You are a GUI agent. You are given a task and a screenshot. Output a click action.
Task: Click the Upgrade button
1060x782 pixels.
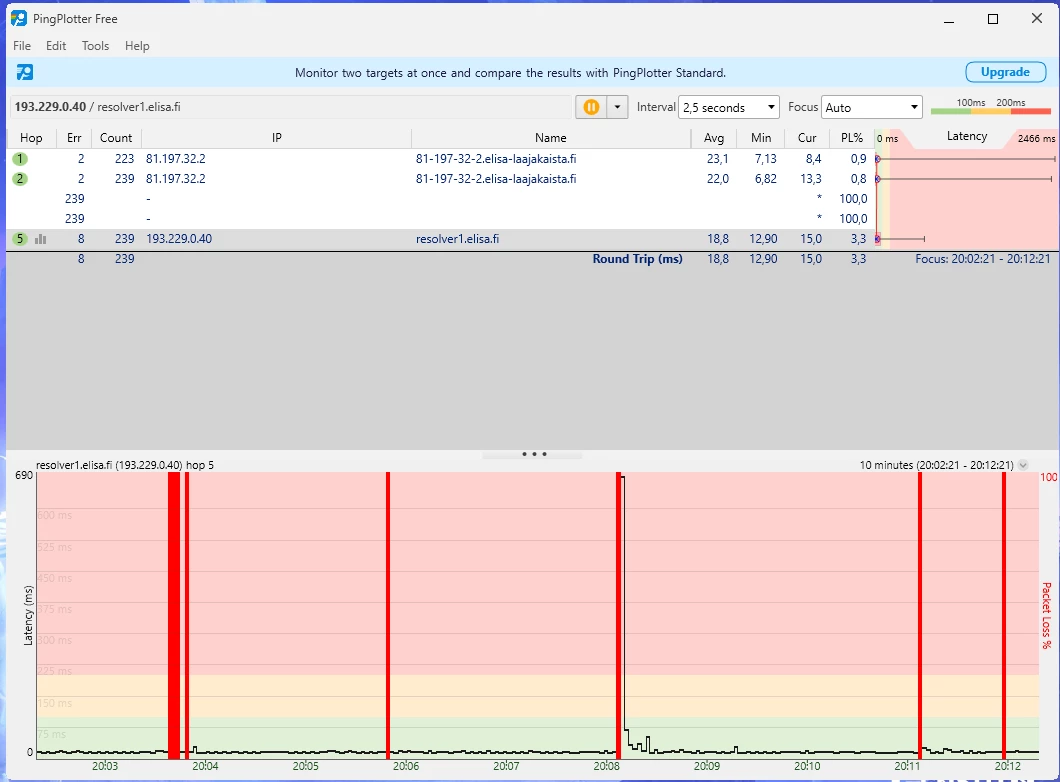1004,72
